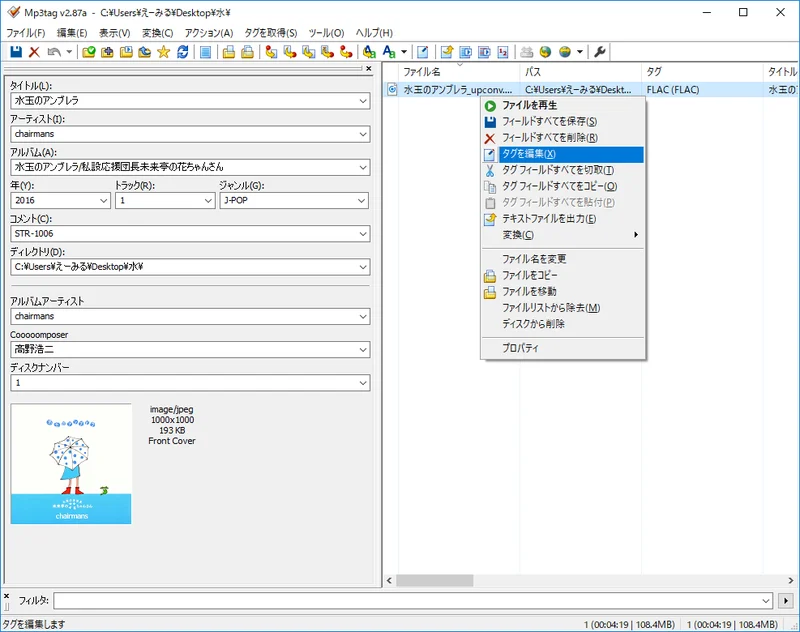Expand the フィルタ dropdown at bottom
The image size is (800, 632).
point(766,600)
